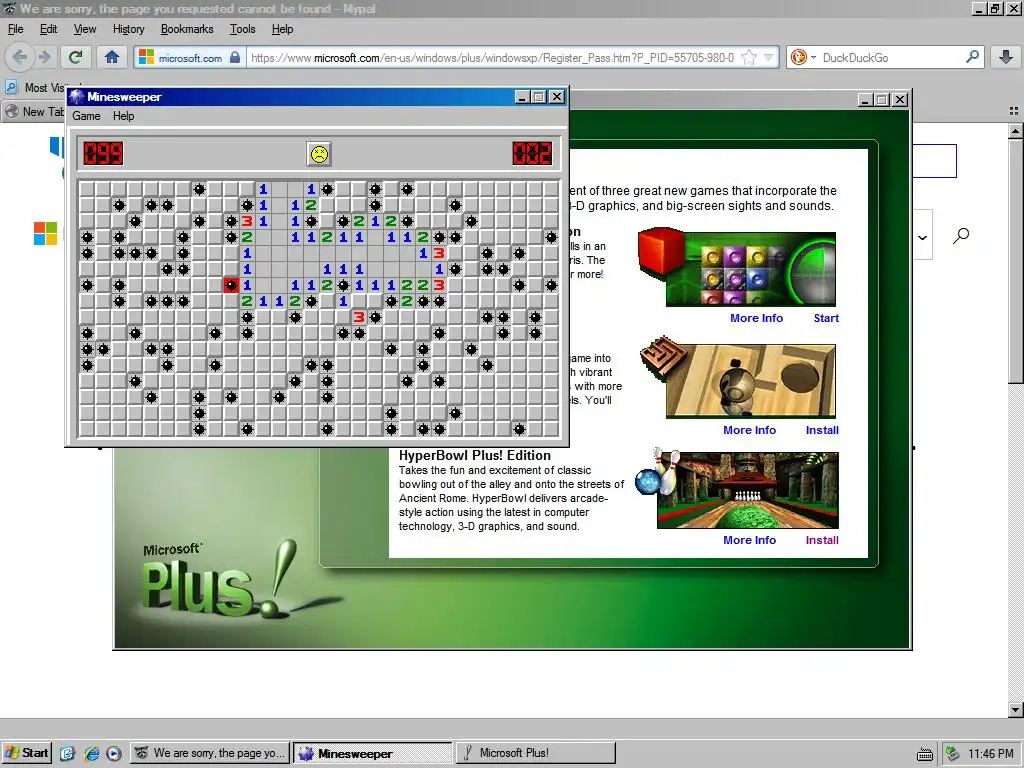Click the red exploded mine cell
This screenshot has height=768, width=1024.
point(231,285)
